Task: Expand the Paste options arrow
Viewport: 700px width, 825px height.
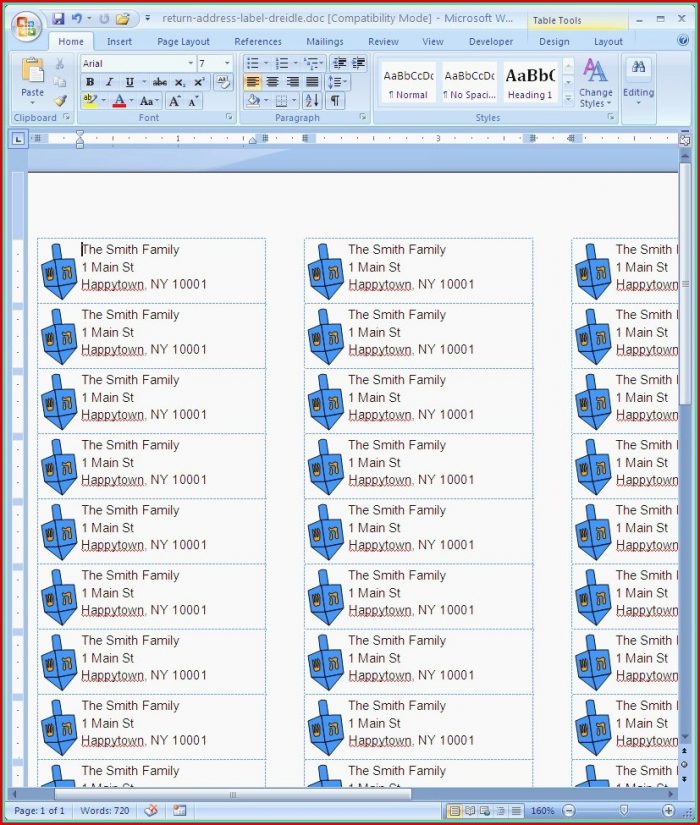Action: tap(32, 103)
